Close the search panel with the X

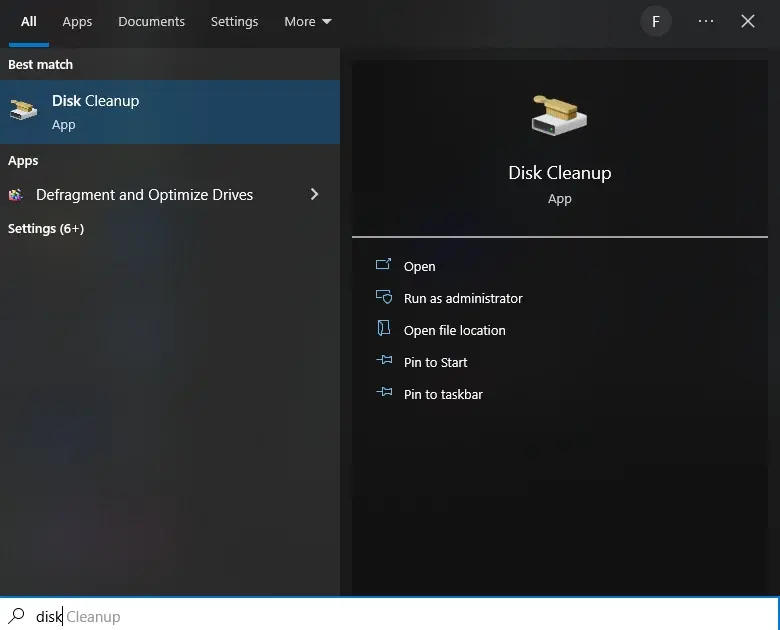(x=748, y=21)
